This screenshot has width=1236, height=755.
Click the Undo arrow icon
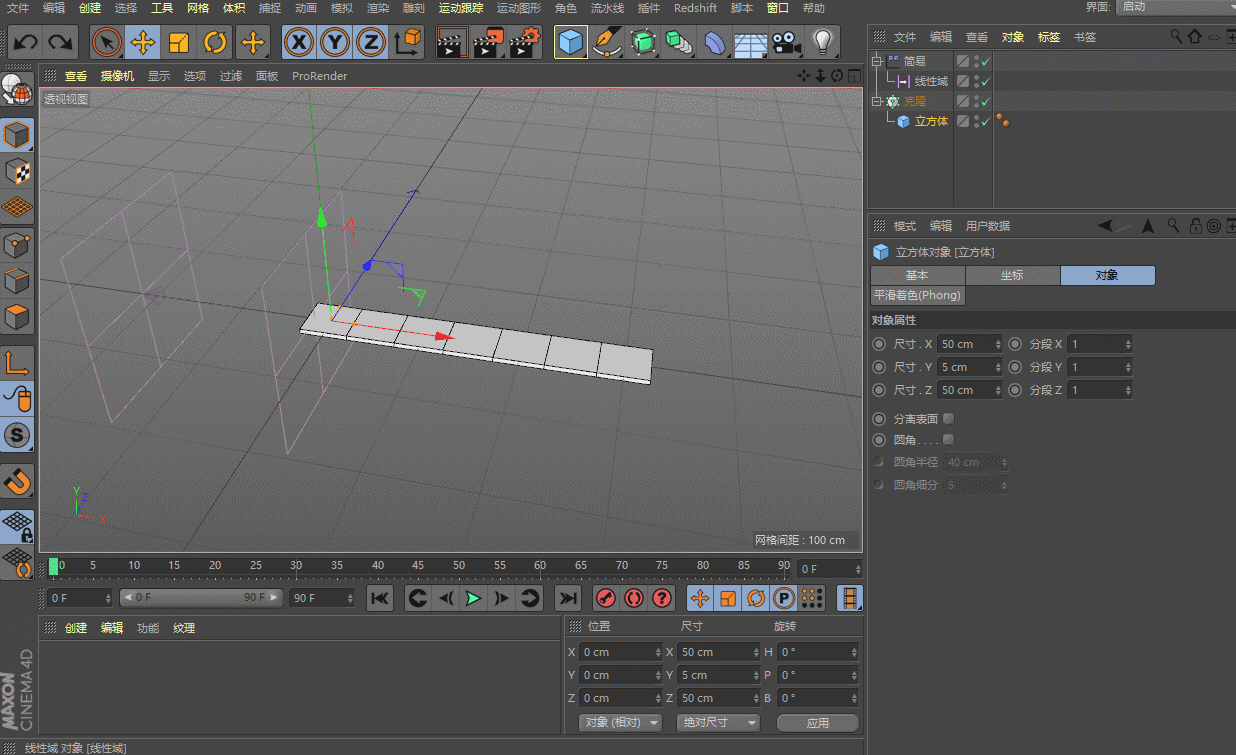click(25, 42)
